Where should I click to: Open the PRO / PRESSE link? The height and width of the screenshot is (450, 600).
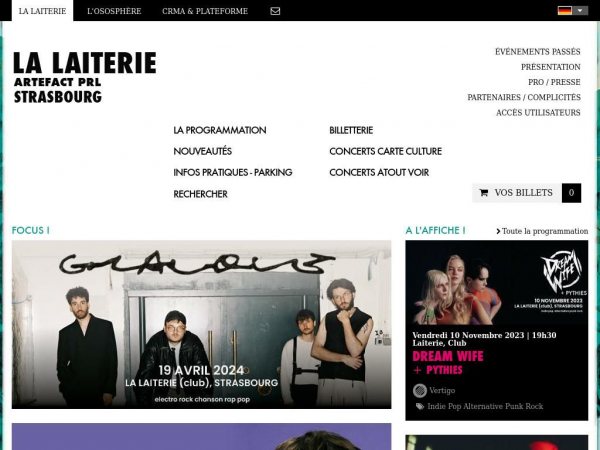click(x=554, y=82)
